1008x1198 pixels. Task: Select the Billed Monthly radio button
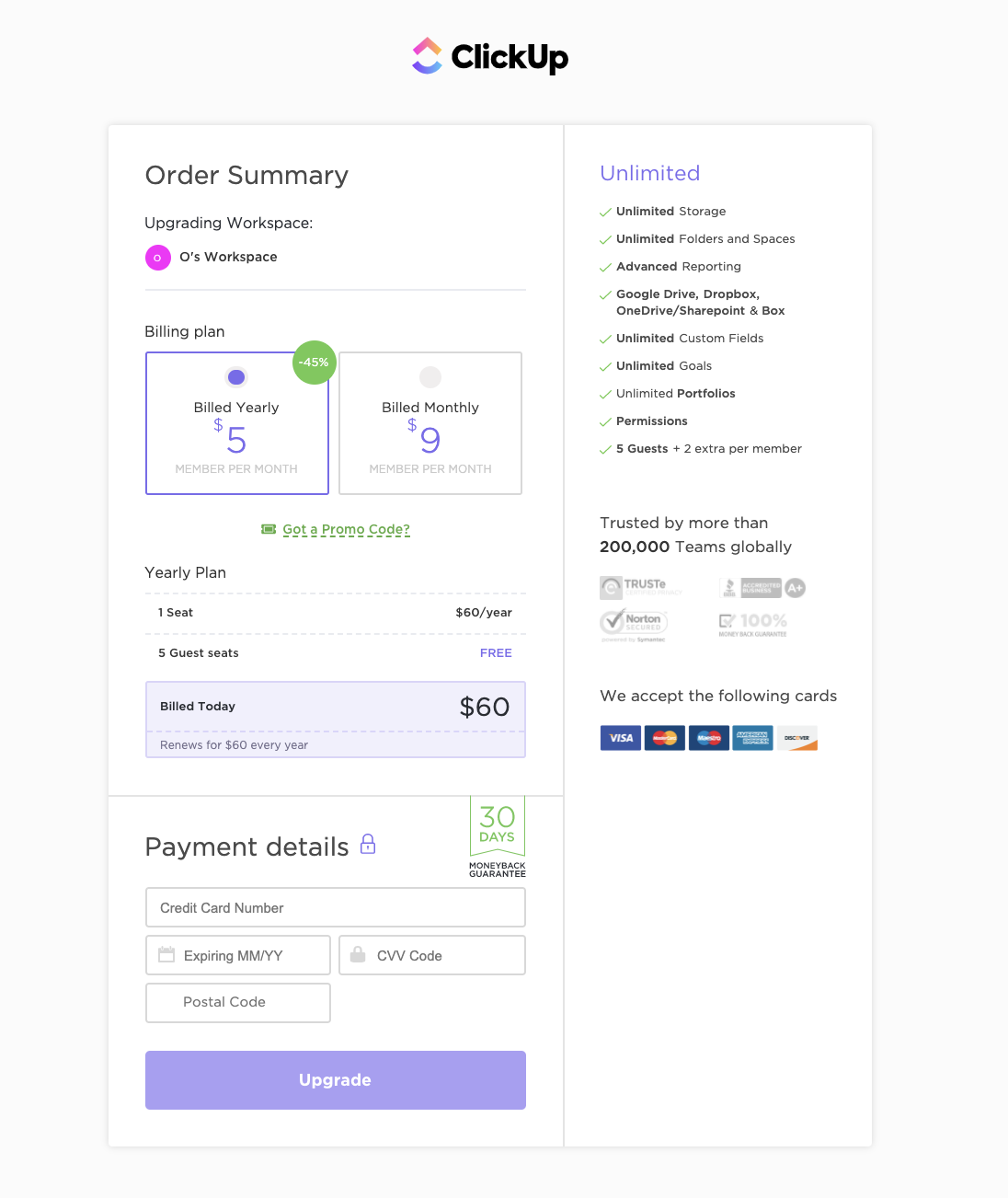click(x=430, y=377)
